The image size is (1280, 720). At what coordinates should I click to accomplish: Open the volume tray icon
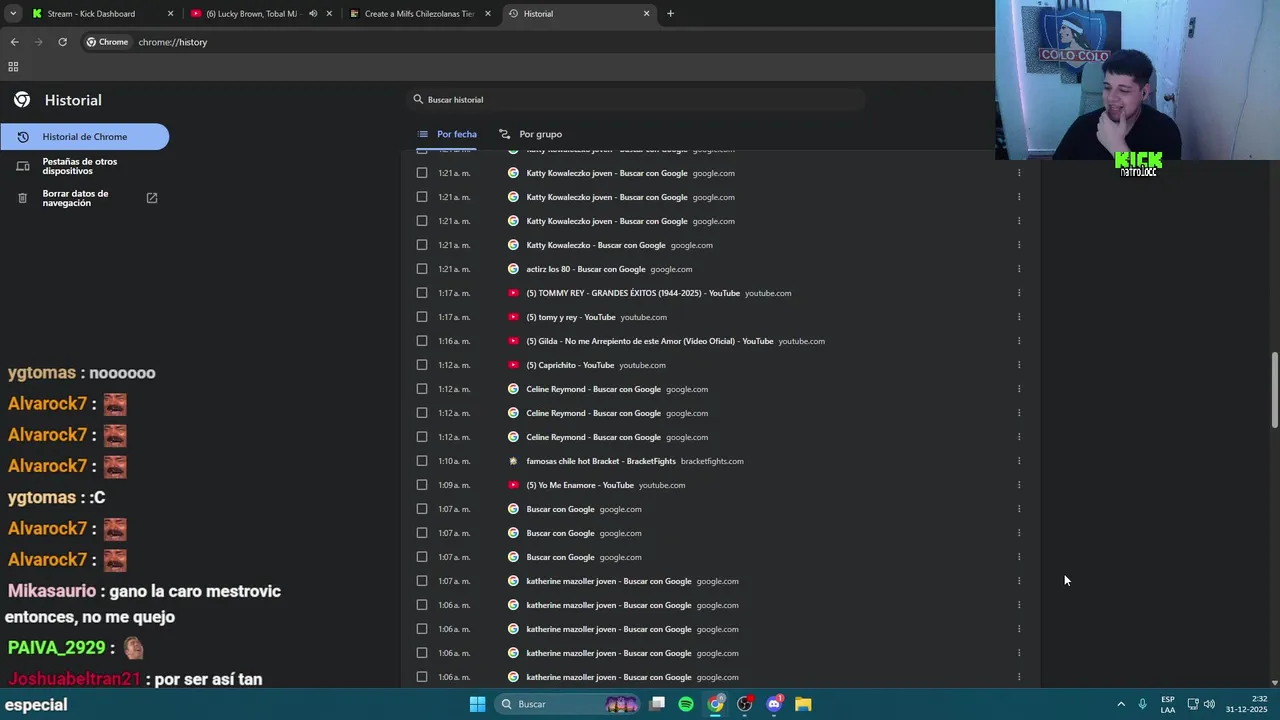1209,704
